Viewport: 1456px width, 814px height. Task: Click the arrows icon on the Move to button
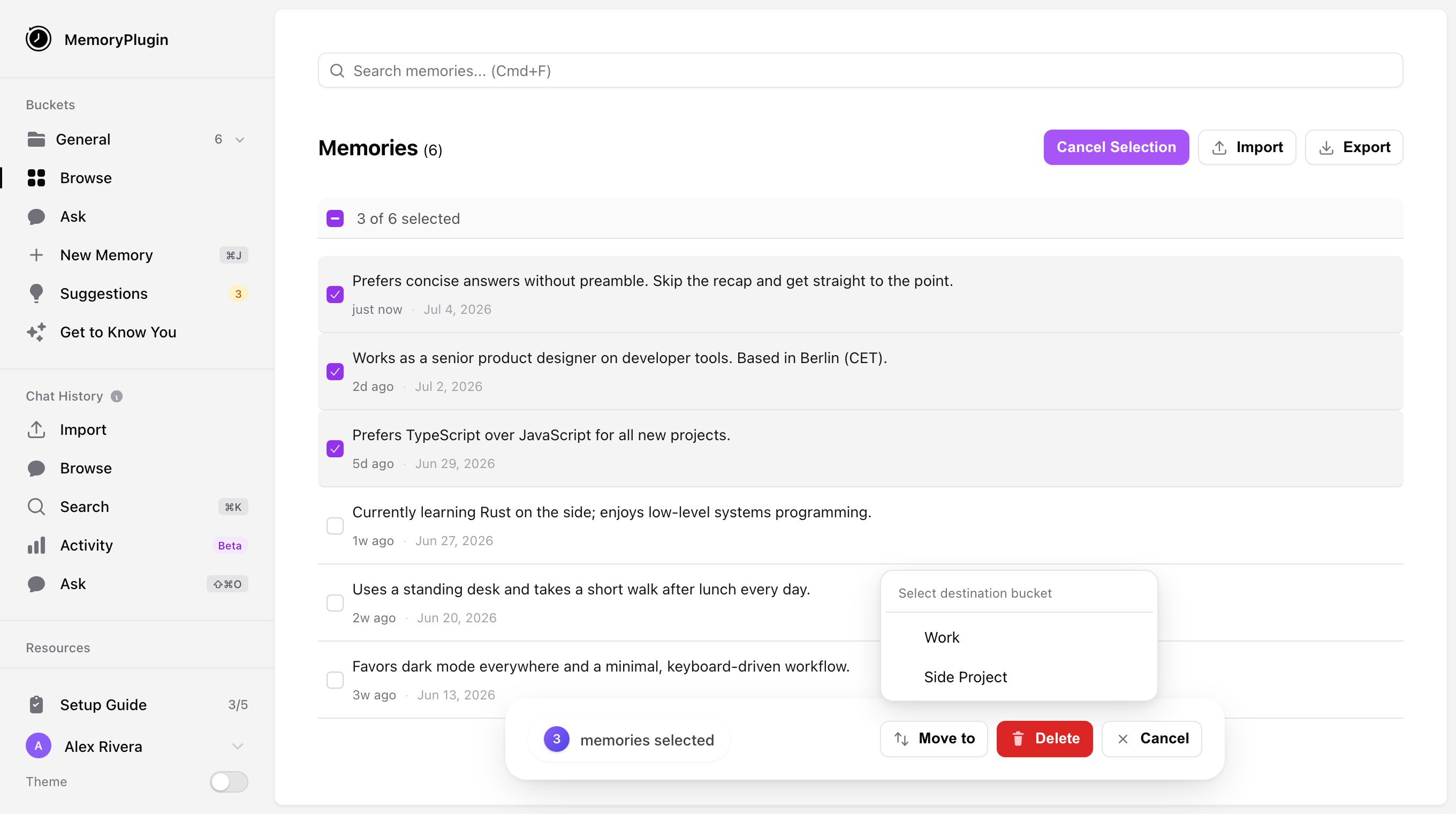click(901, 739)
